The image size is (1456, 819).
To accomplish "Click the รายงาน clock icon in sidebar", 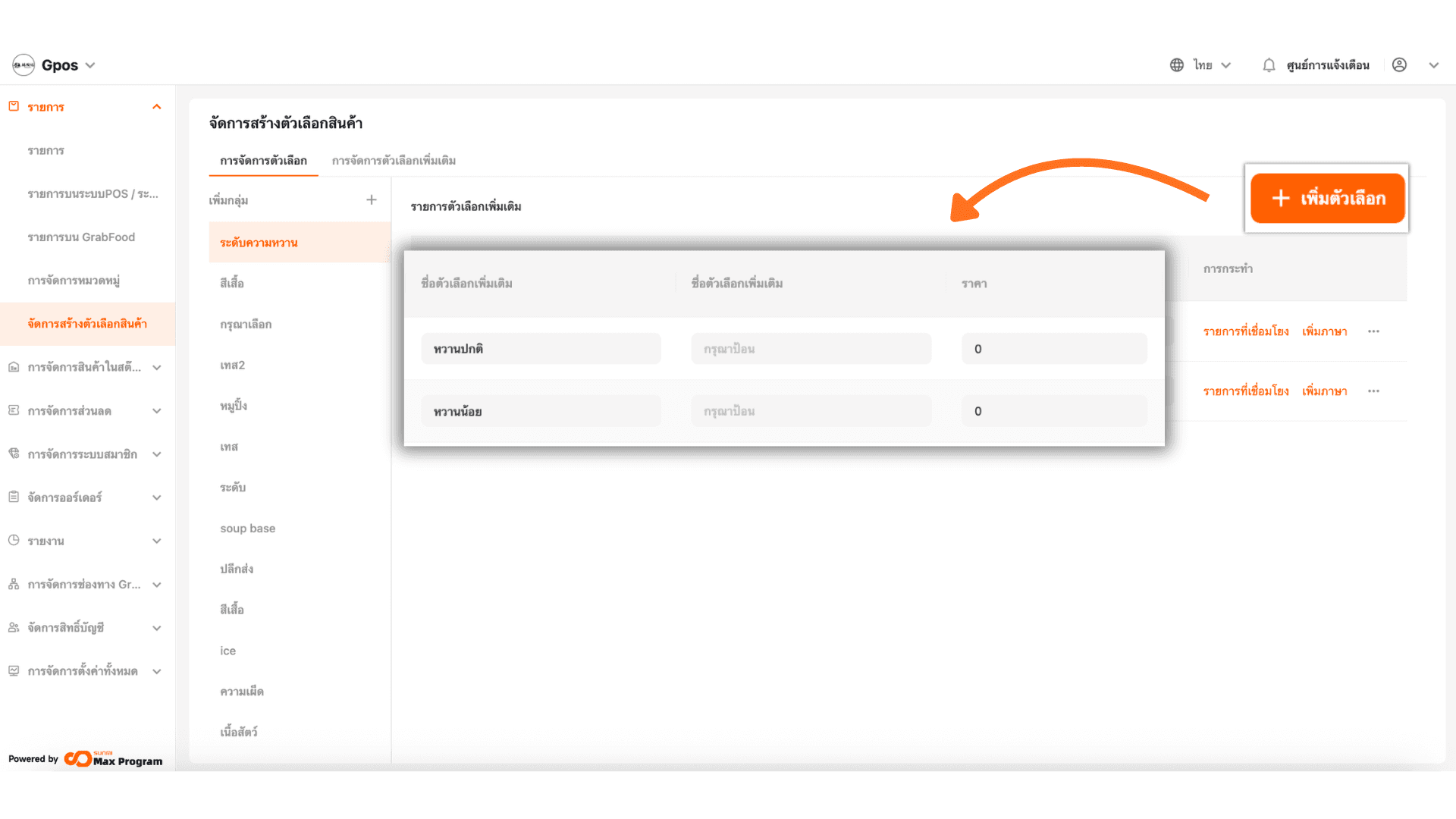I will (14, 541).
